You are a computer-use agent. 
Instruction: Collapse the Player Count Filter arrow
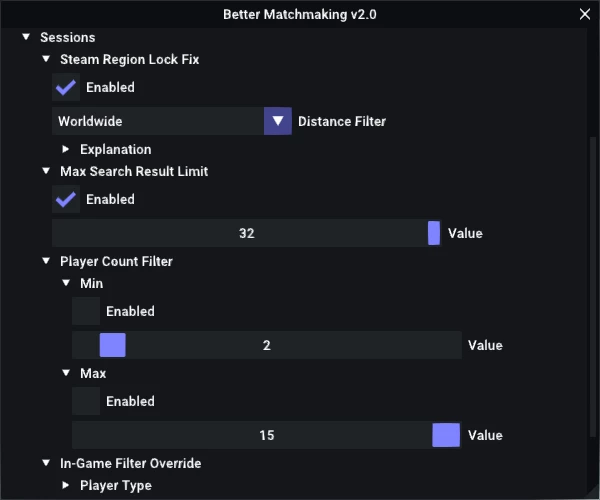(46, 261)
